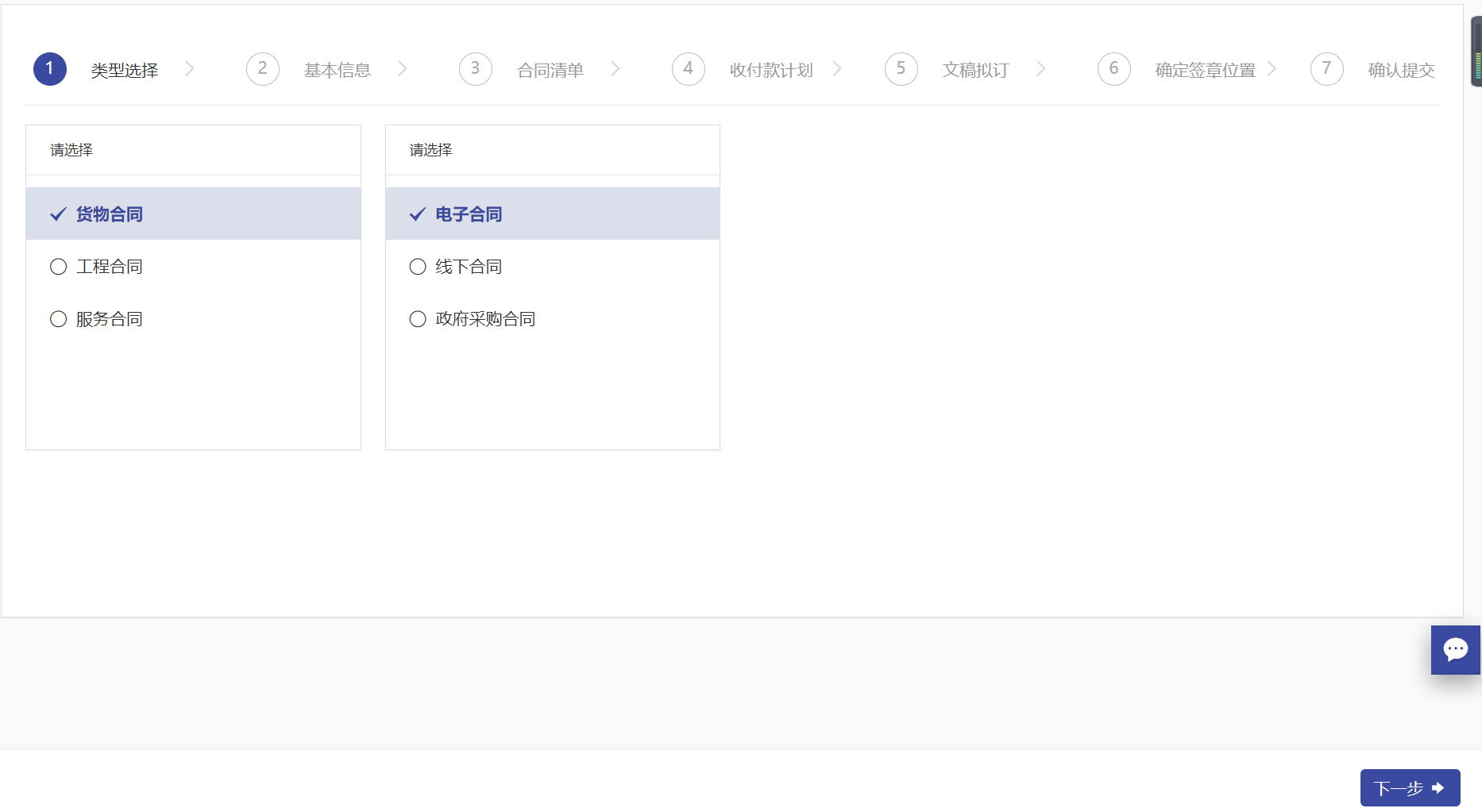The height and width of the screenshot is (812, 1482).
Task: Select the 服务合同 radio option
Action: point(59,319)
